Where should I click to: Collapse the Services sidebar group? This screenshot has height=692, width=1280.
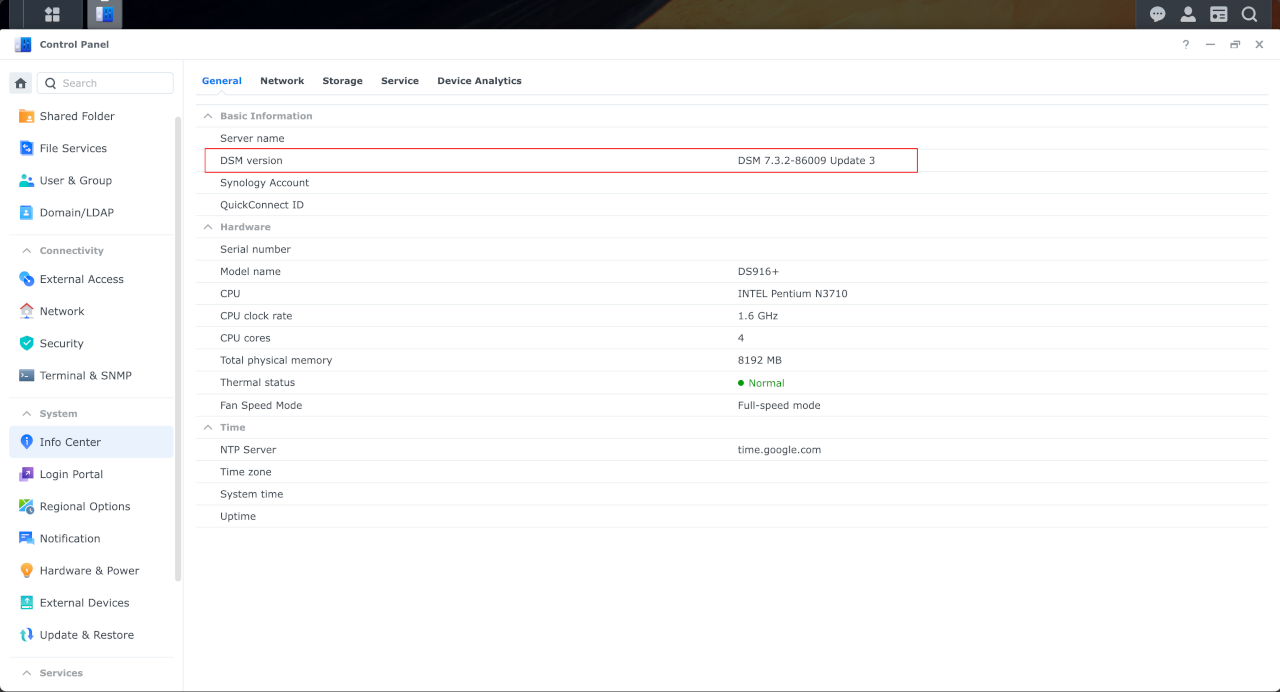27,673
